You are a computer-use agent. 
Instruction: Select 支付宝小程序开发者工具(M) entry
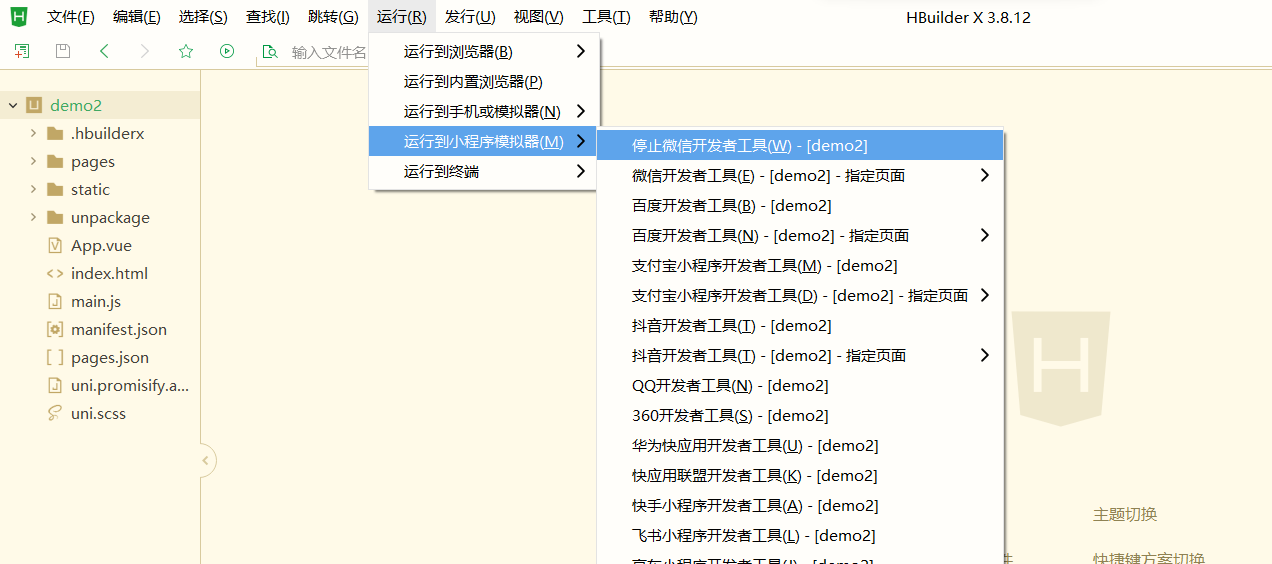764,265
